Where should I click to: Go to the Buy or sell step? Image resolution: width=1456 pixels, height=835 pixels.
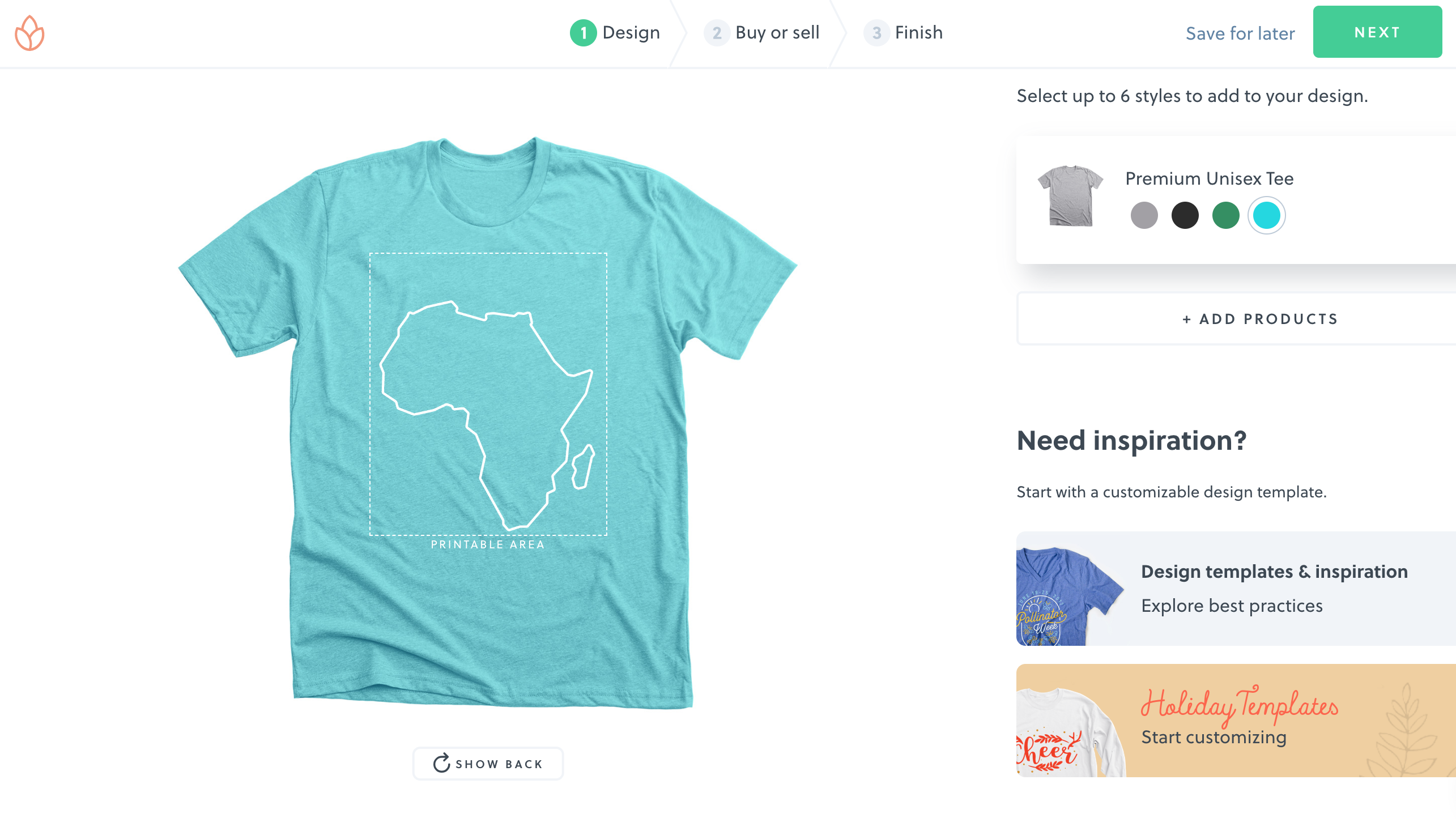coord(777,33)
